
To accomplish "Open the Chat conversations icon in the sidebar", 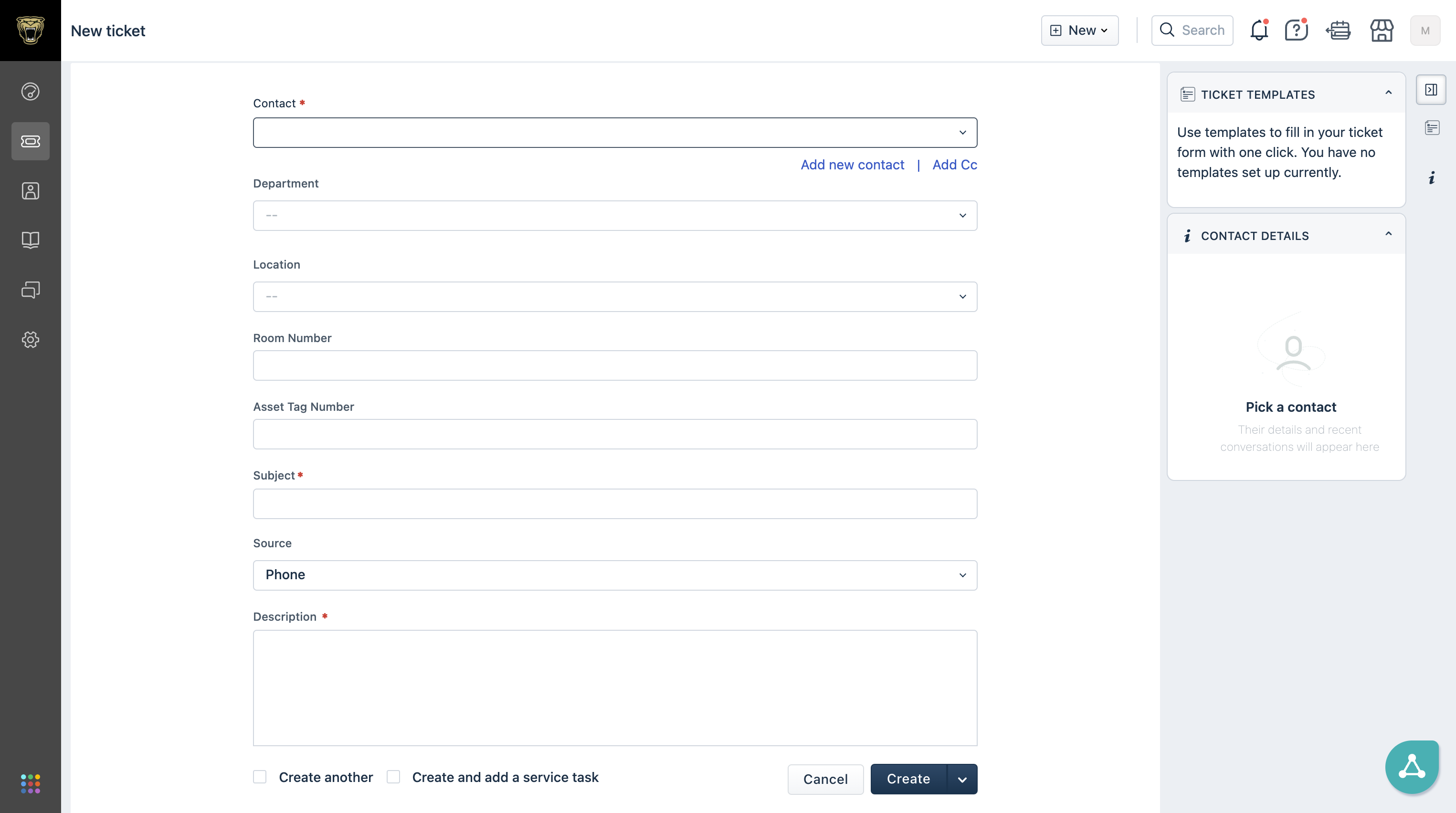I will point(31,290).
